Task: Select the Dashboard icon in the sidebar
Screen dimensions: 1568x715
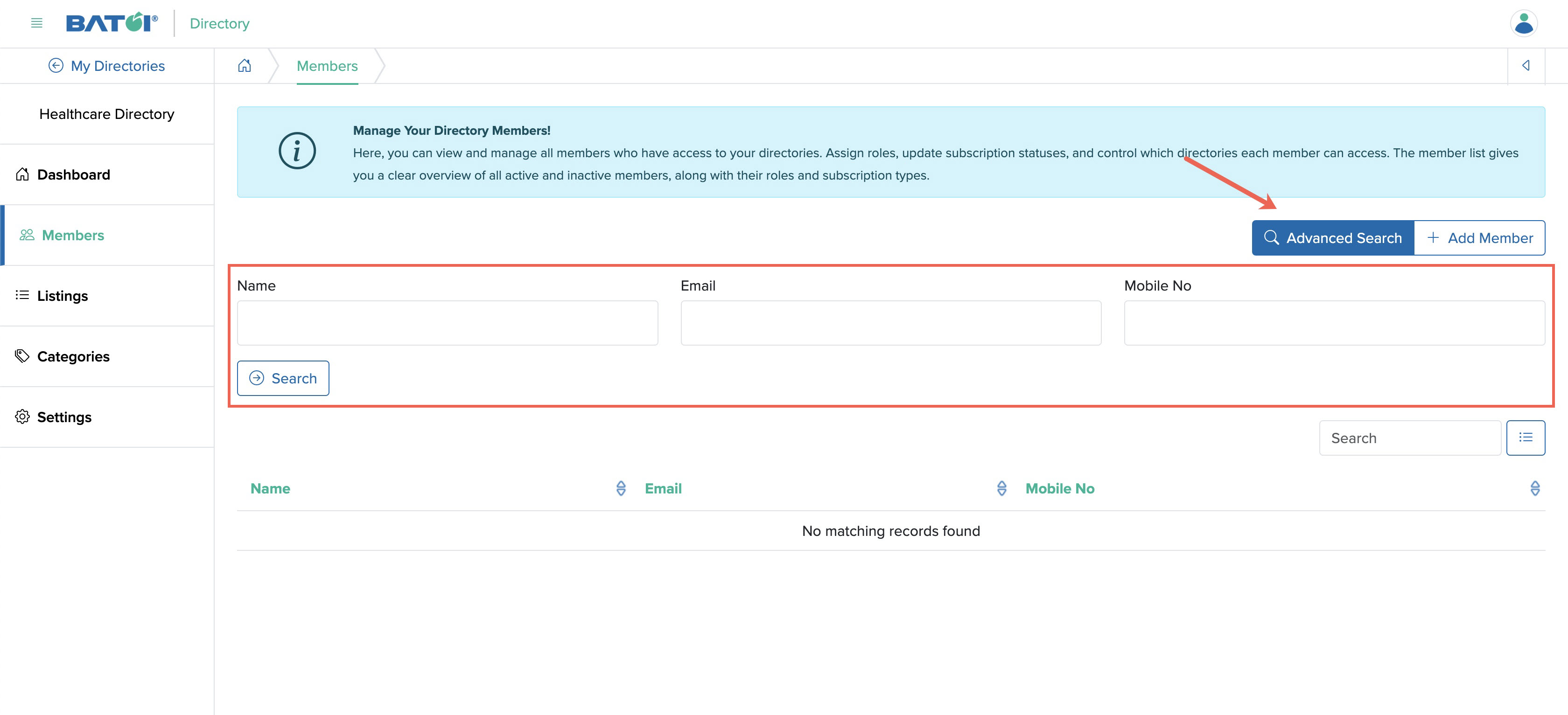Action: [x=22, y=174]
